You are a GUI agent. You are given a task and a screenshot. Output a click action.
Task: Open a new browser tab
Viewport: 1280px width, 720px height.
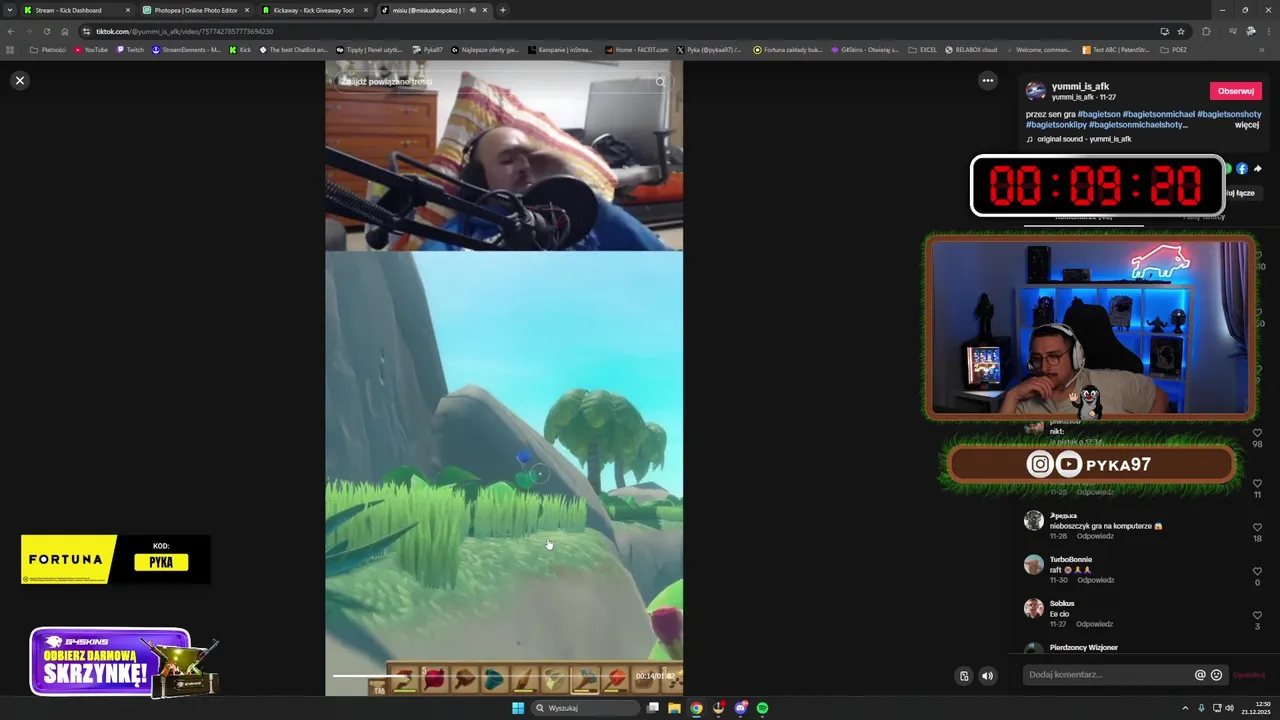click(x=502, y=10)
